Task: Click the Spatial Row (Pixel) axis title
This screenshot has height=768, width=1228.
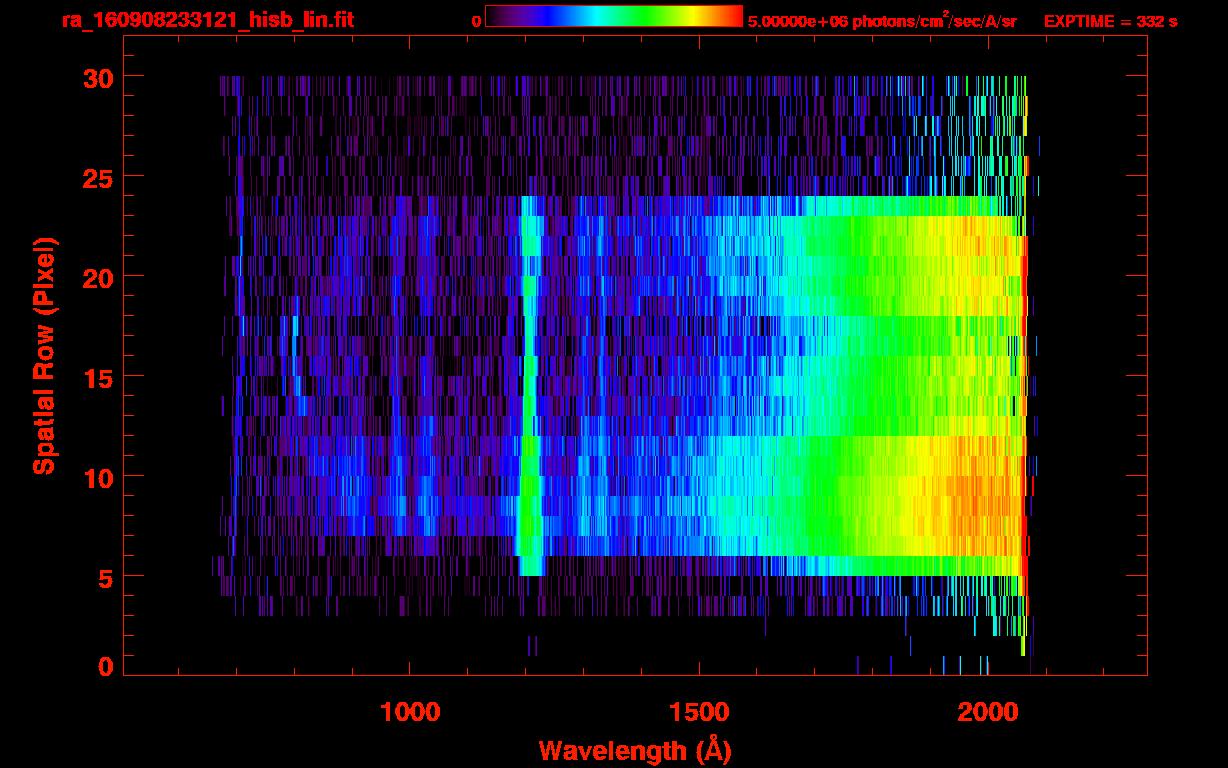Action: pyautogui.click(x=45, y=356)
